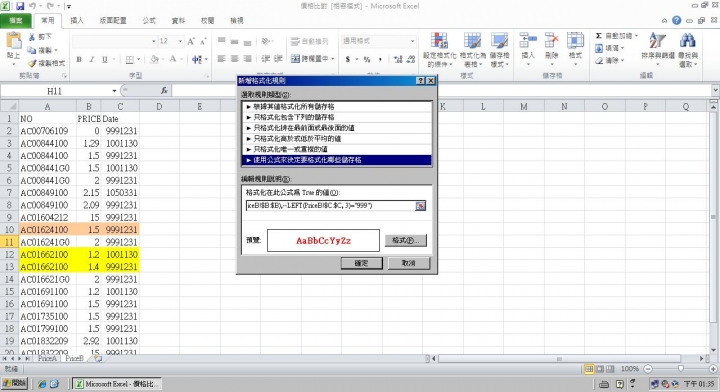Screen dimensions: 720x392
Task: Toggle Wrap Text option
Action: coord(309,41)
